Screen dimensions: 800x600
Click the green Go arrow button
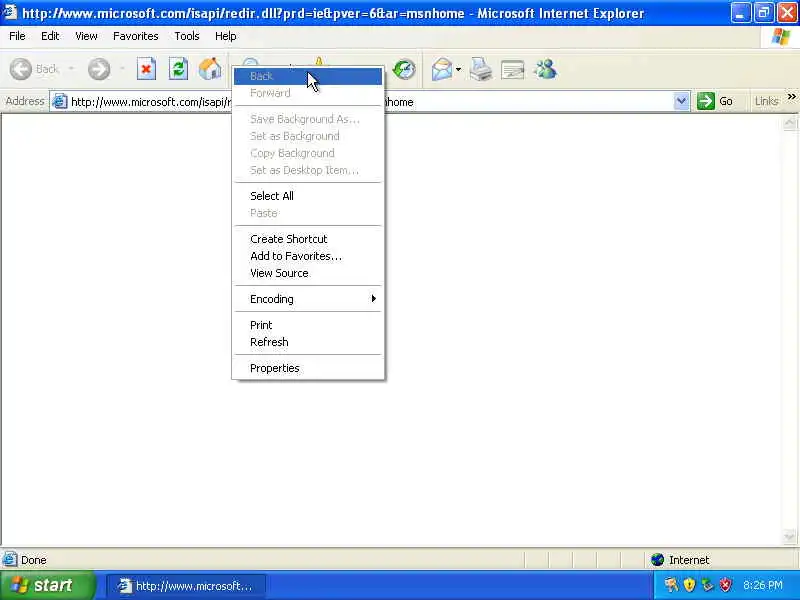706,101
